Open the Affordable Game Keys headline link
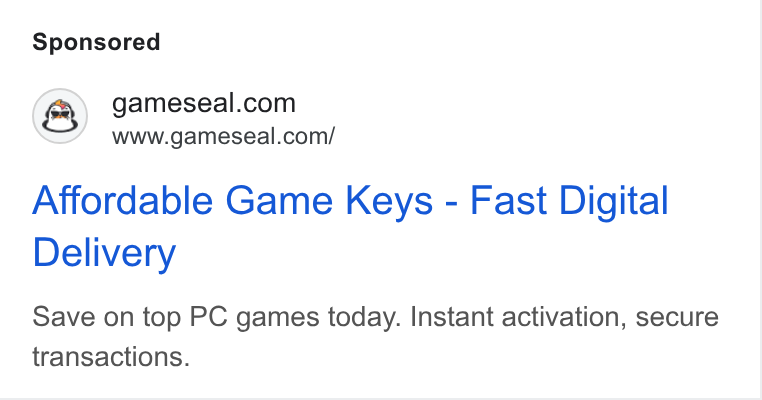 (350, 226)
